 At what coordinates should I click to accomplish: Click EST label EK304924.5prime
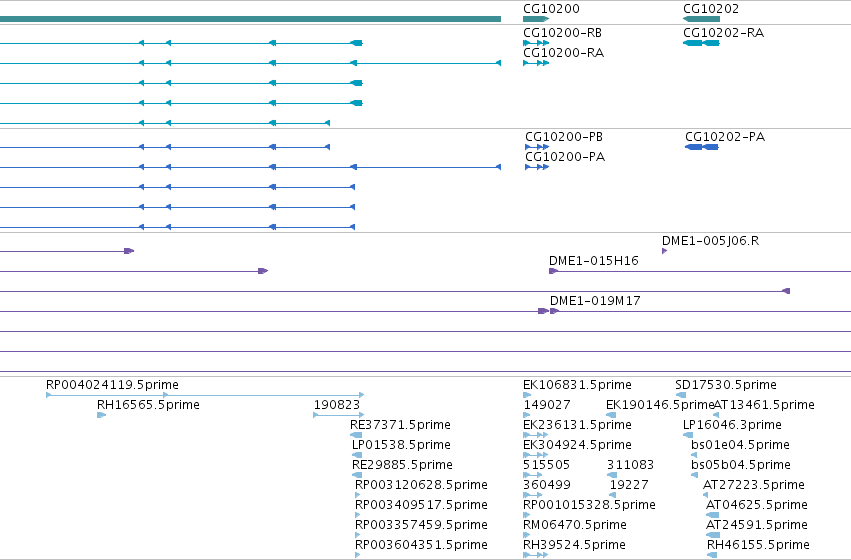(x=577, y=445)
